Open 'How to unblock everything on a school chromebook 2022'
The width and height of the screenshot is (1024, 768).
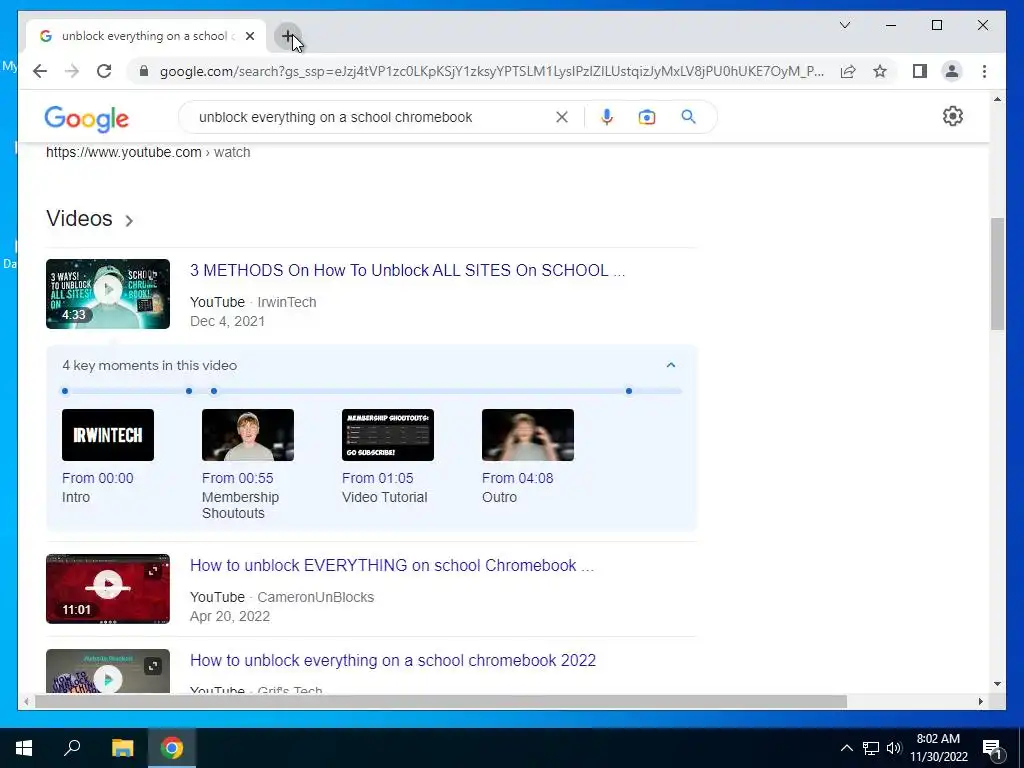click(392, 660)
